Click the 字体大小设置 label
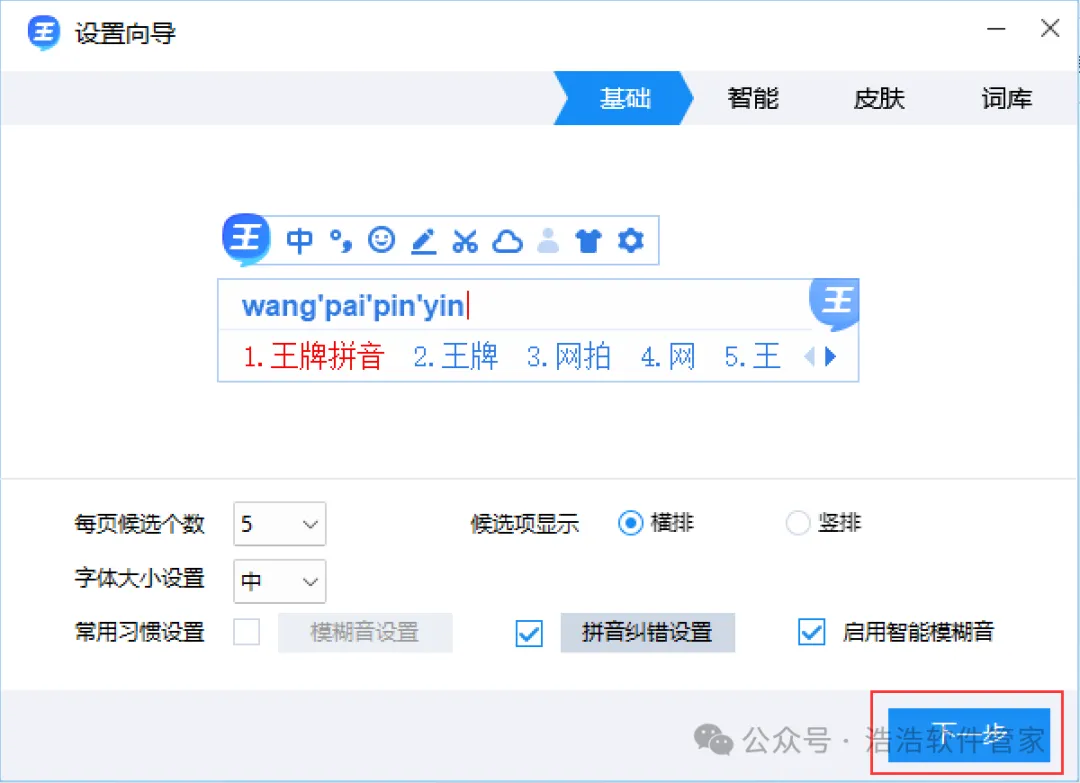1080x783 pixels. 139,578
